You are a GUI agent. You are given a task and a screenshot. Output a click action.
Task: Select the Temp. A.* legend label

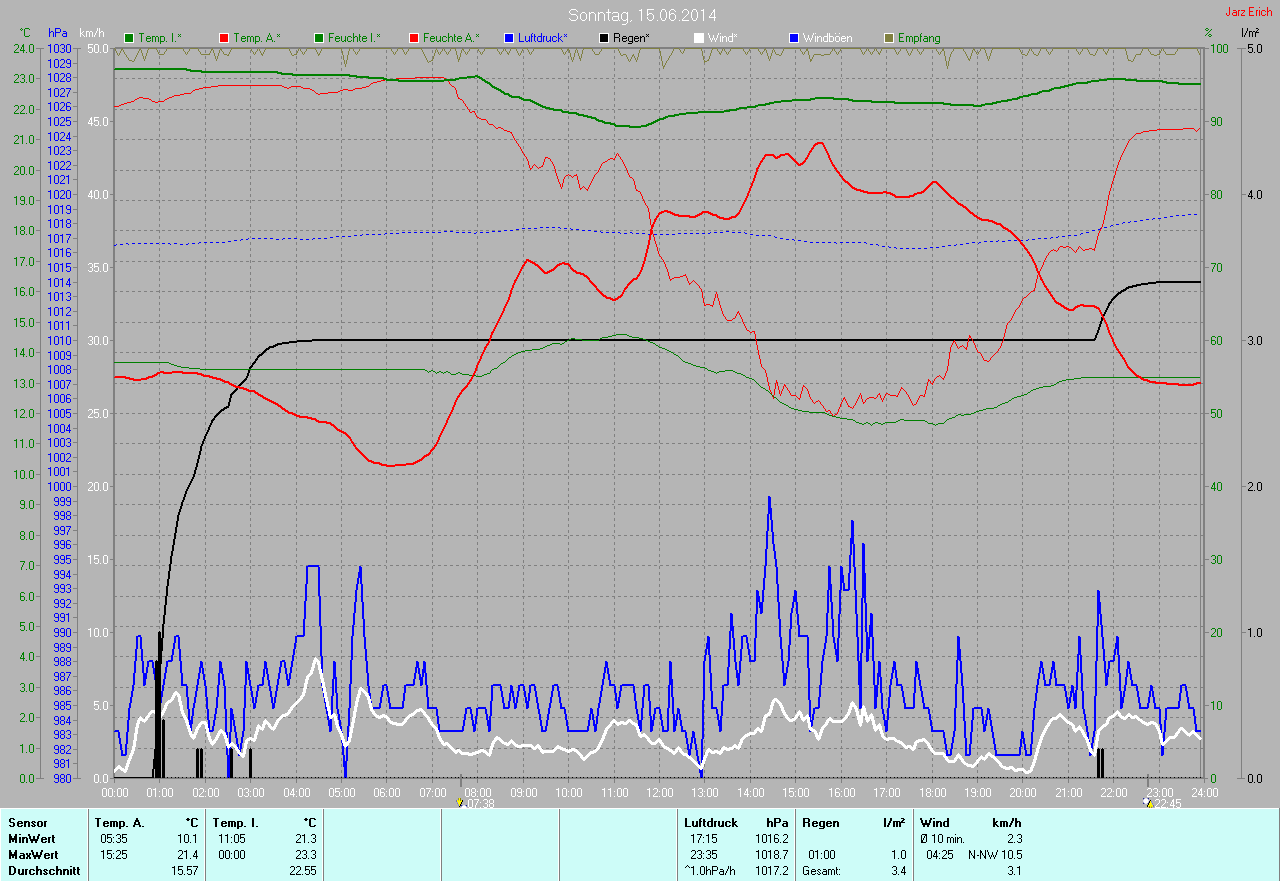click(x=257, y=38)
